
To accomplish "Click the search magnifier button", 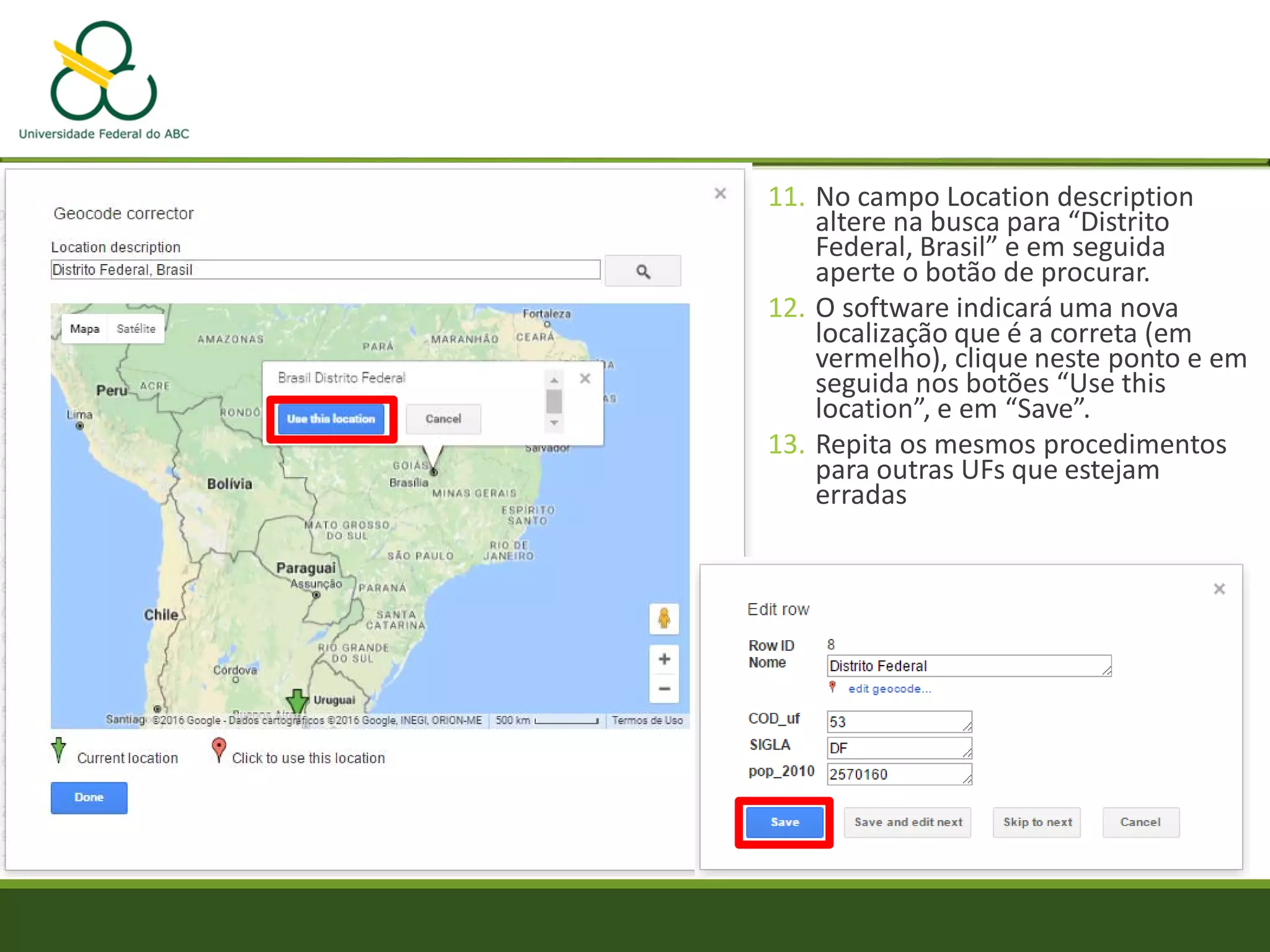I will 642,271.
